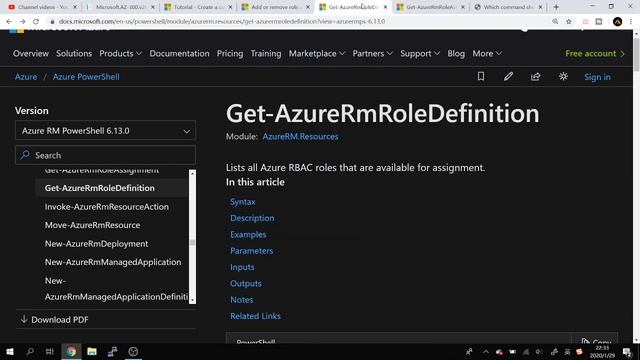Expand the Products dropdown

tap(120, 53)
